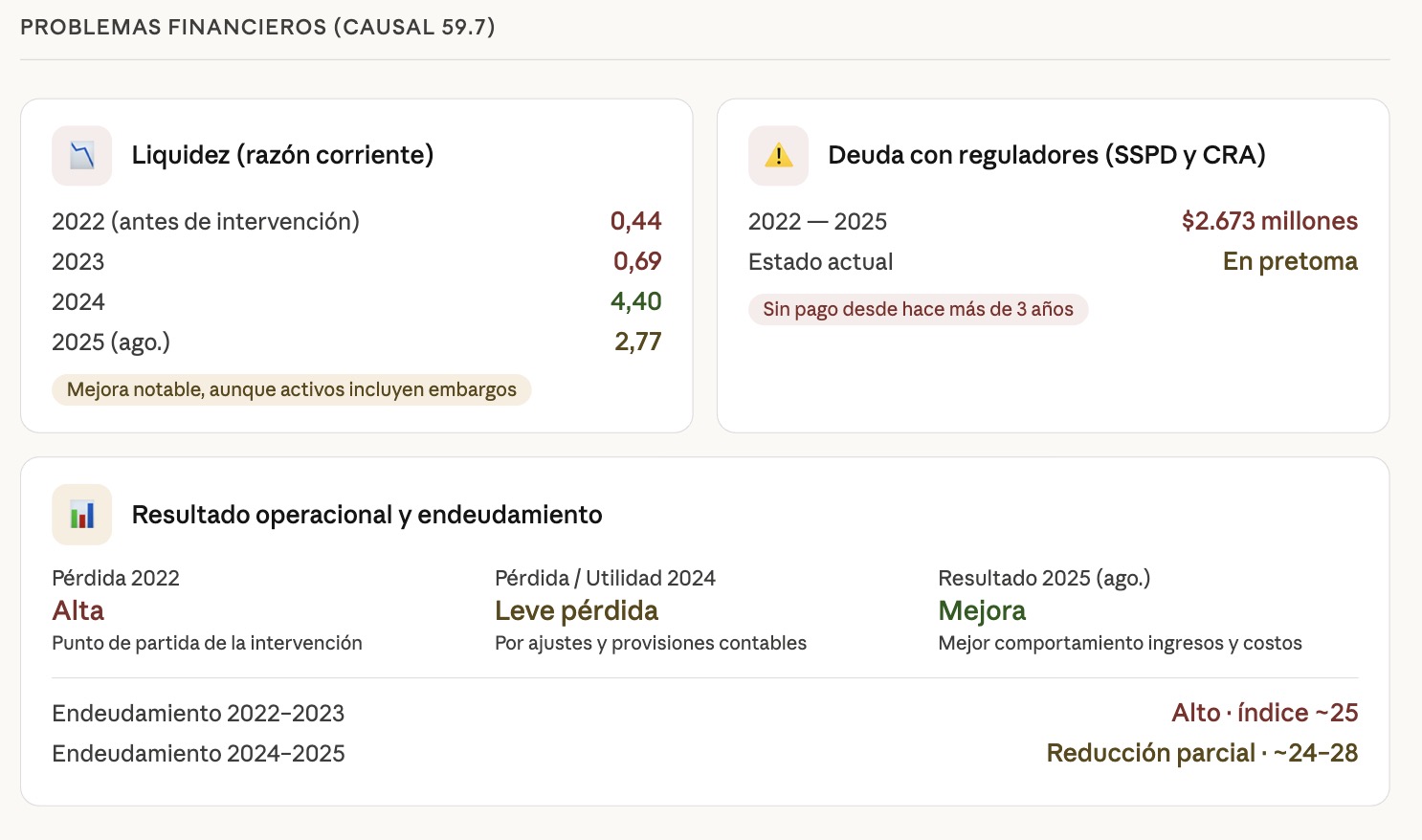Screen dimensions: 1422x840
Task: Select the 0,69 liquidity value for 2023
Action: [x=636, y=261]
